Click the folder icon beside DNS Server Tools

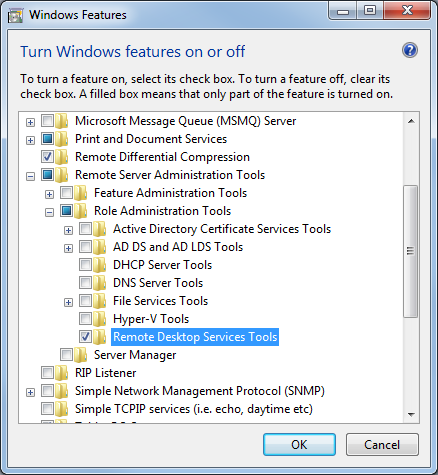click(99, 283)
